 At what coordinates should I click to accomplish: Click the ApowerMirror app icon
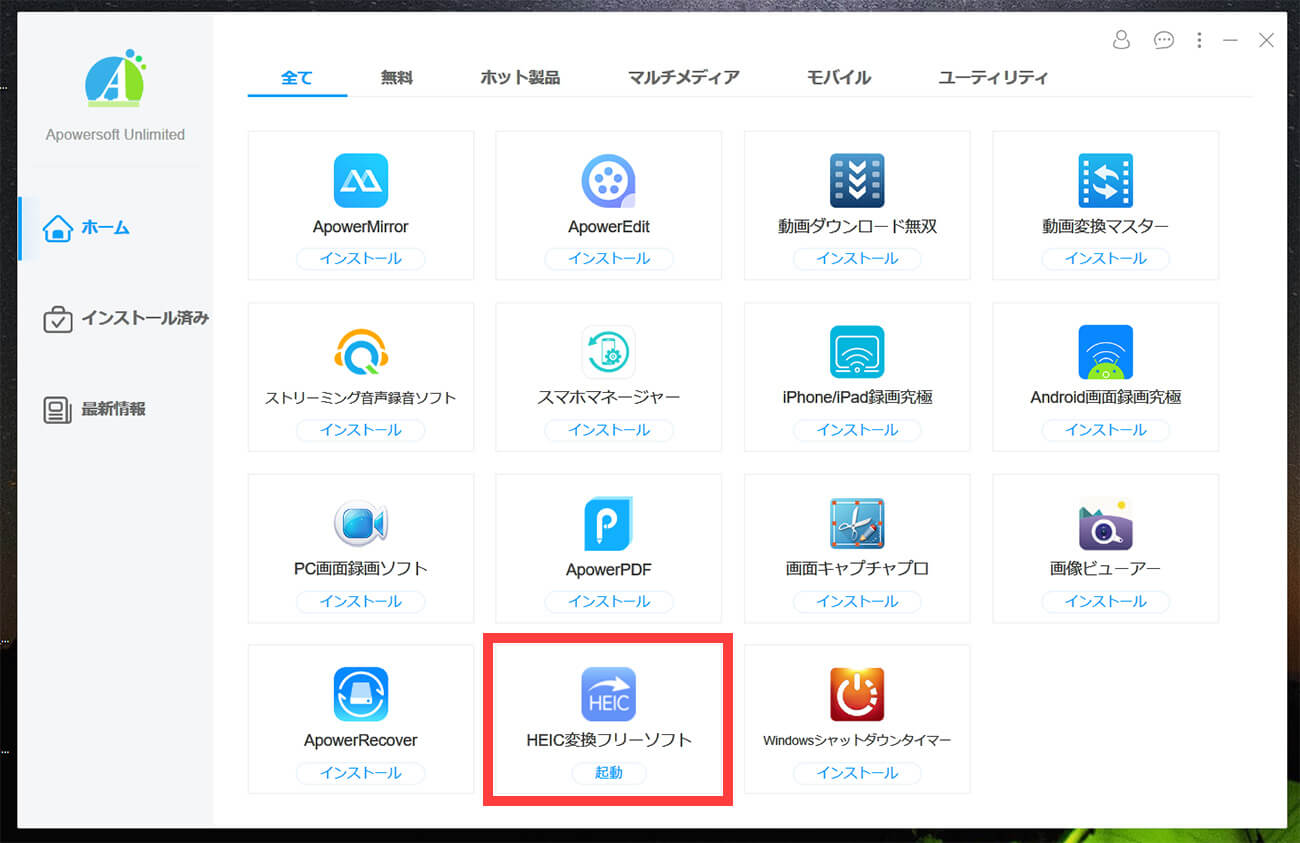[x=360, y=181]
